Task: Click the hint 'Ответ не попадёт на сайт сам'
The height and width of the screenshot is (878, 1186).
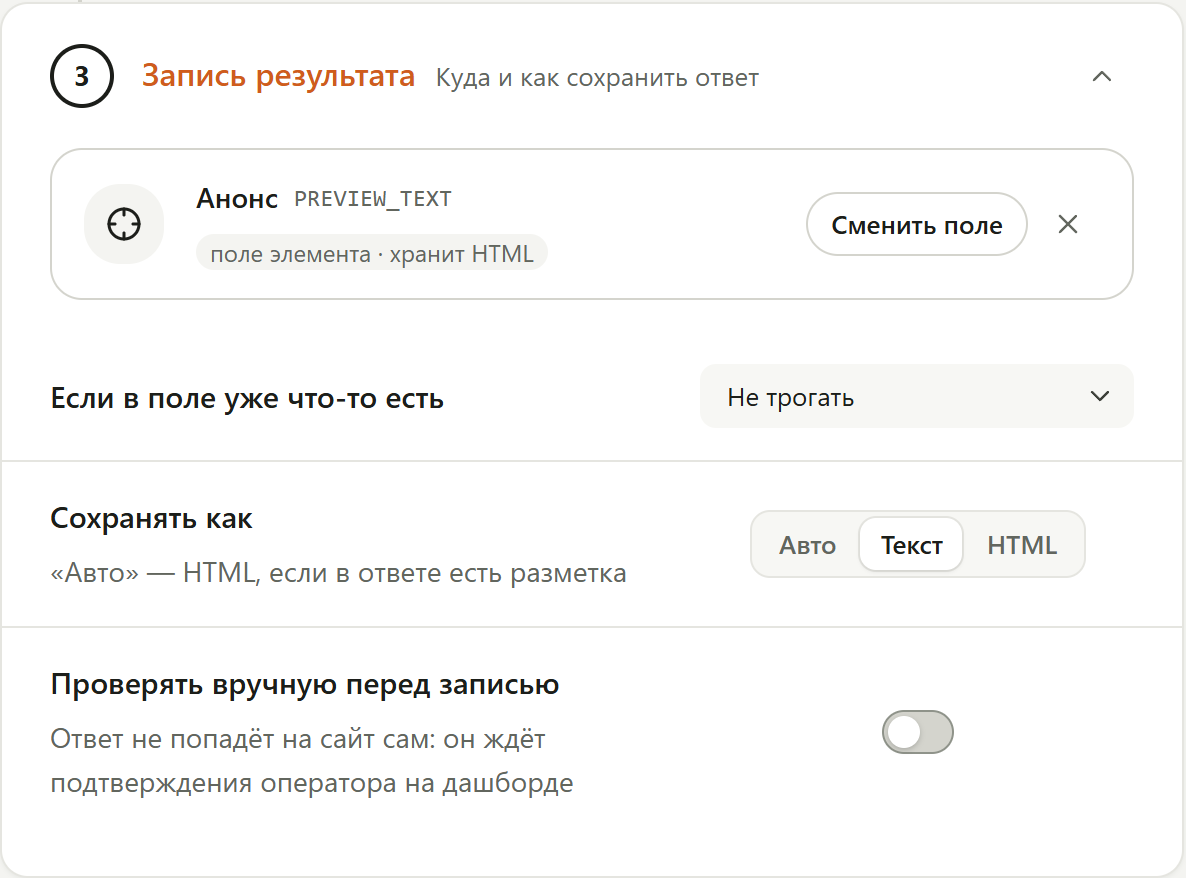Action: [x=312, y=761]
